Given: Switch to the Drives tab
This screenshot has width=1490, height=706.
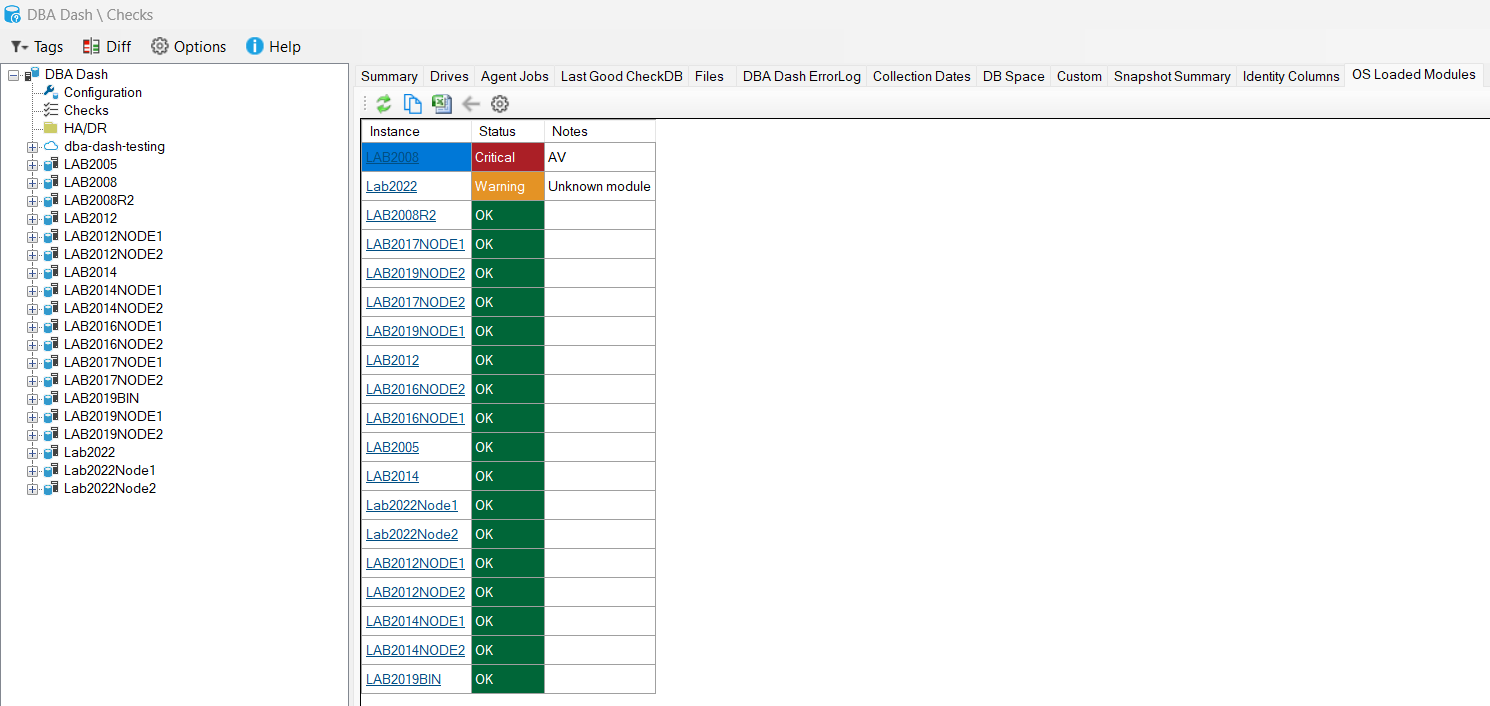Looking at the screenshot, I should click(449, 76).
